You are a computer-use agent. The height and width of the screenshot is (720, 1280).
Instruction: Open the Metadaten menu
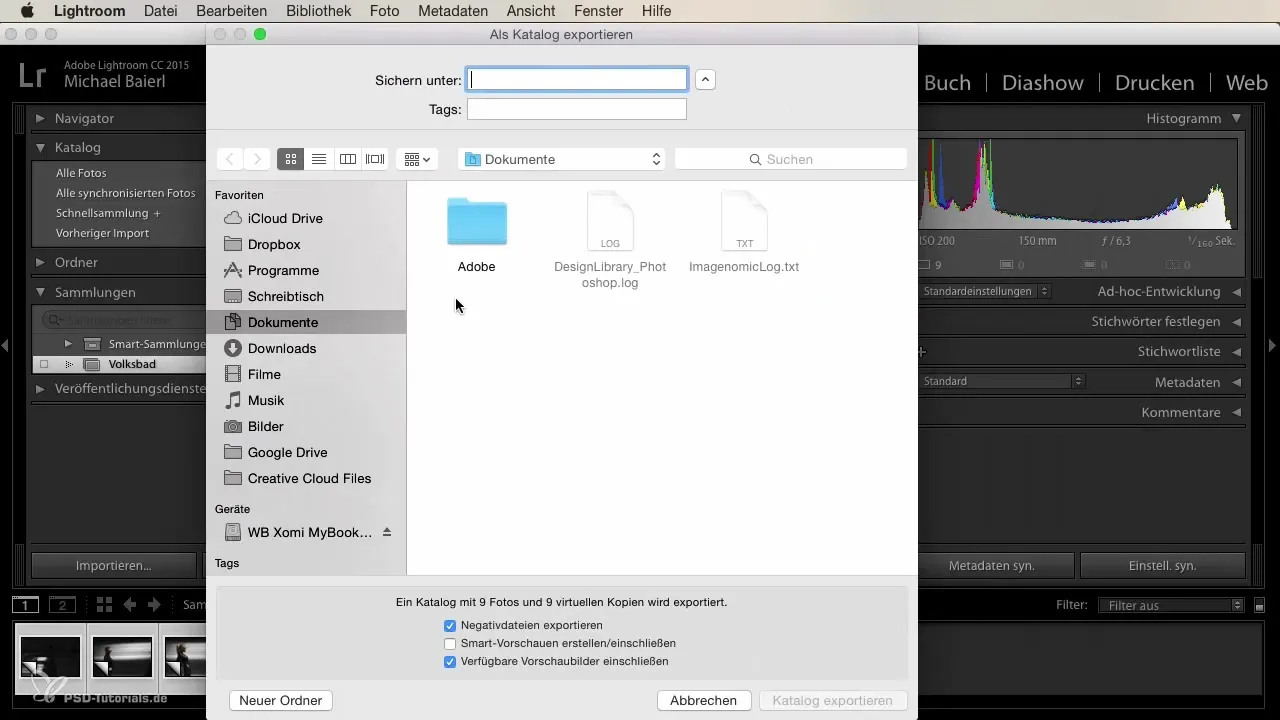[x=453, y=11]
